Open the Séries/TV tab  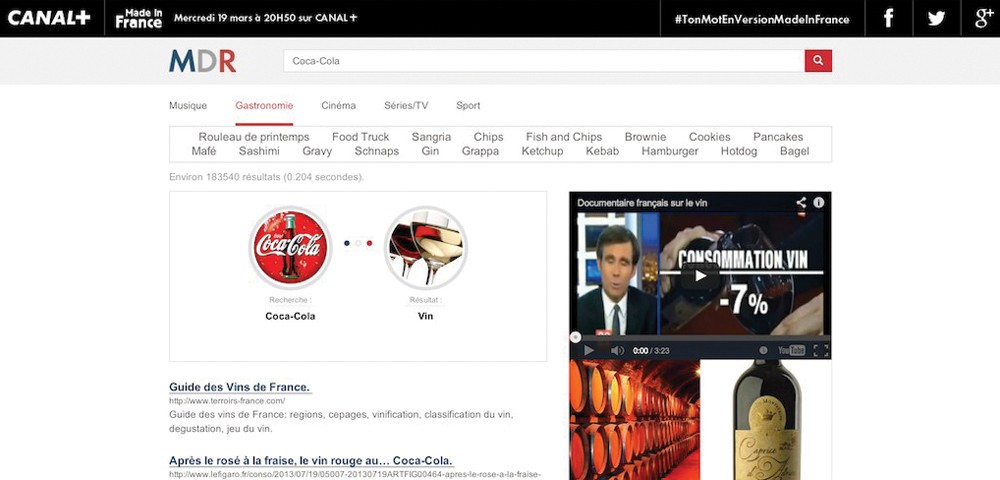406,106
